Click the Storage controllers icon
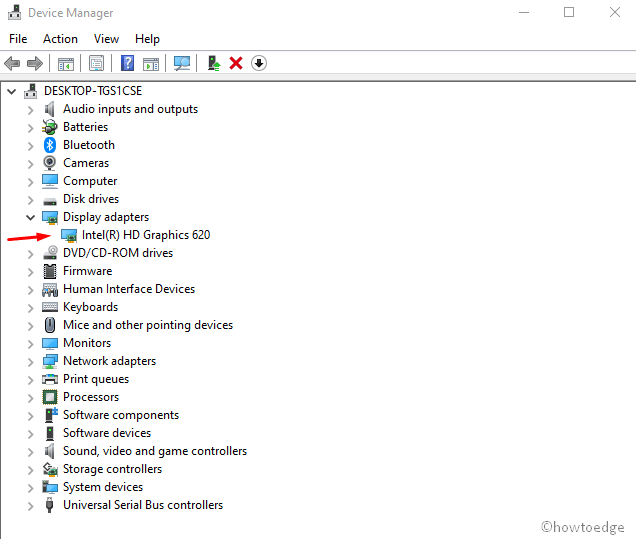The height and width of the screenshot is (539, 636). 50,469
